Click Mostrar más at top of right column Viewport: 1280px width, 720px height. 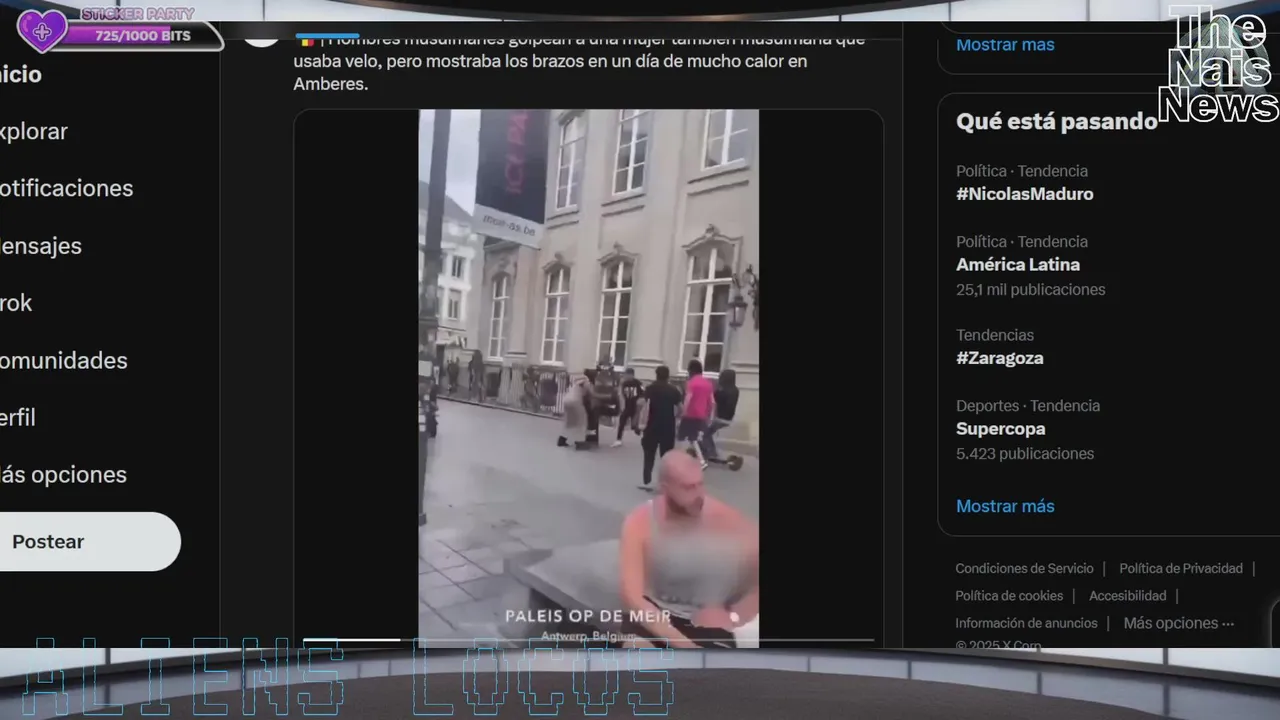[x=1005, y=44]
